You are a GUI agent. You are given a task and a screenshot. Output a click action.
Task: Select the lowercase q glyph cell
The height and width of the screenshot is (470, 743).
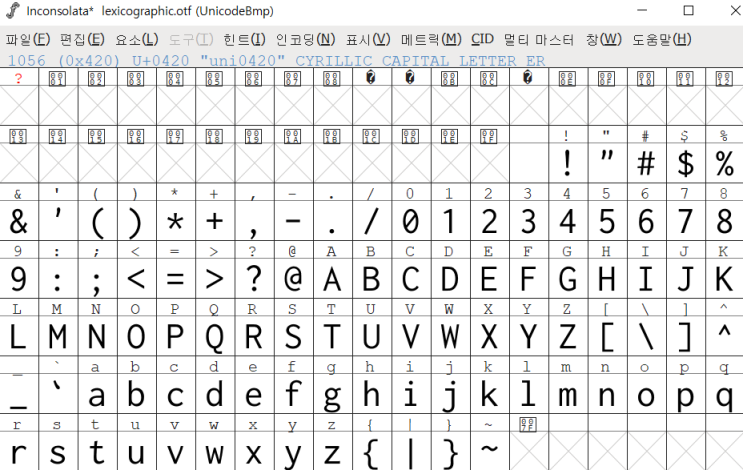point(725,394)
